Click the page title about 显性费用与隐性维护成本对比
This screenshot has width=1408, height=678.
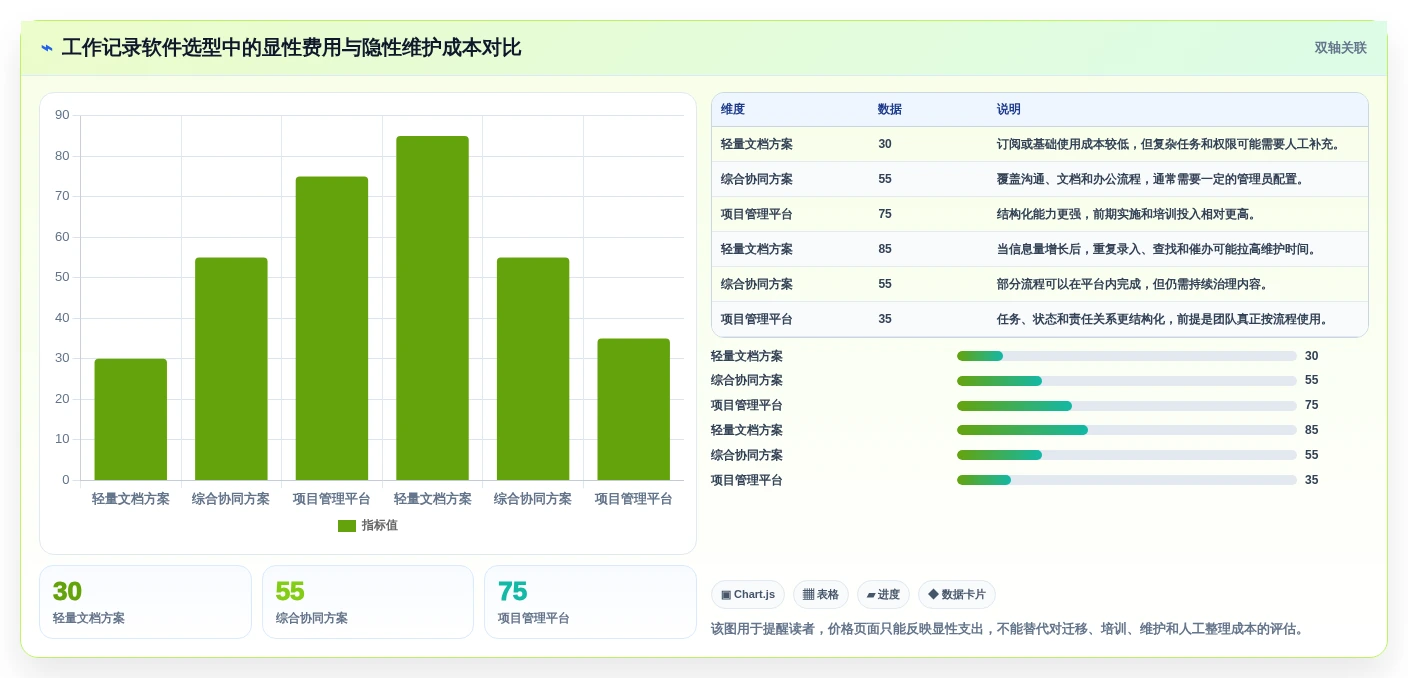291,48
